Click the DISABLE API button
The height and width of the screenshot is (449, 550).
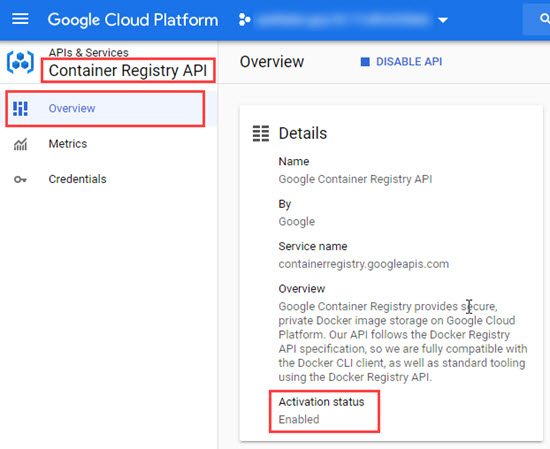pyautogui.click(x=401, y=62)
